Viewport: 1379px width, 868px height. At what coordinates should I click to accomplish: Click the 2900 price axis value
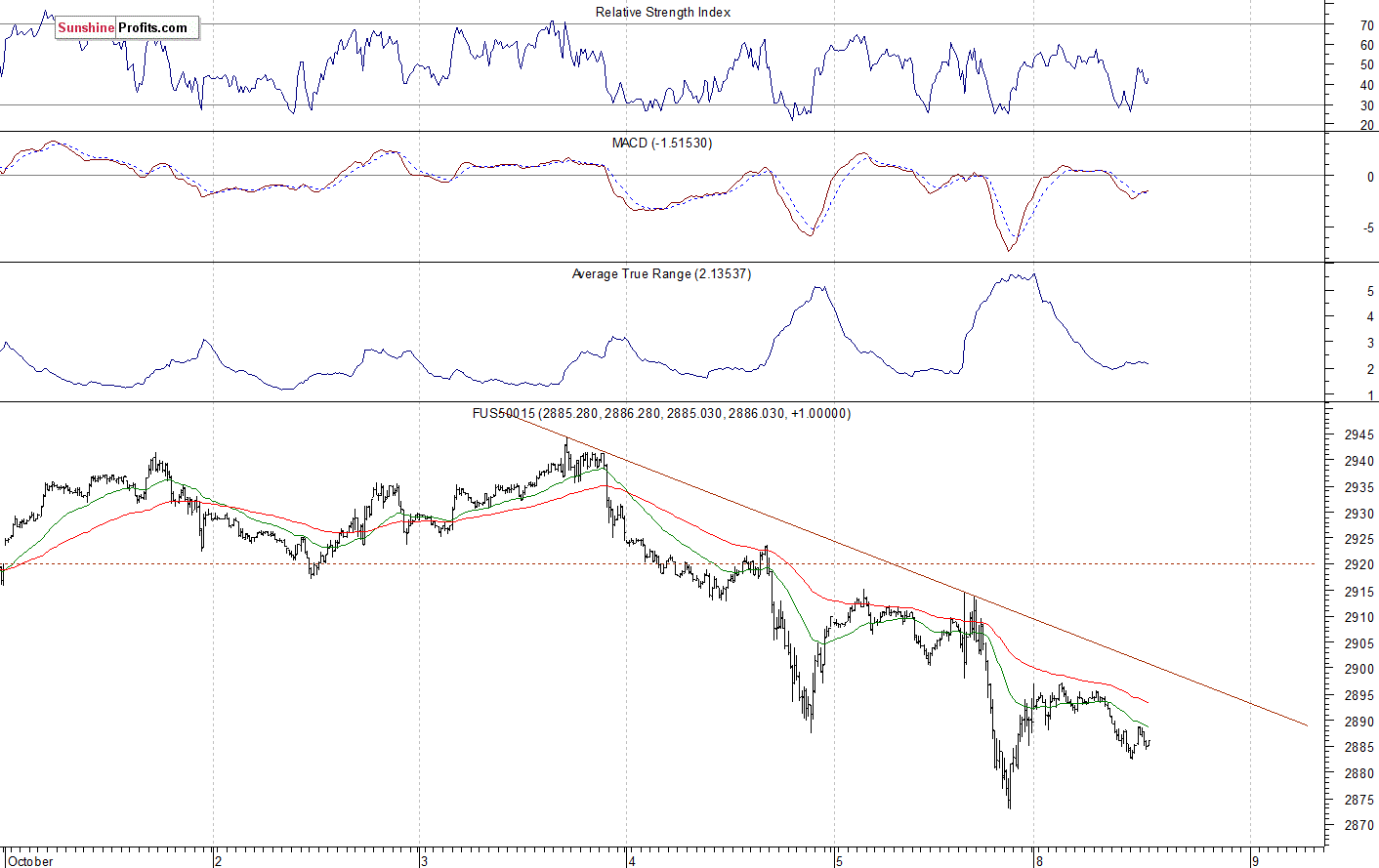point(1358,669)
